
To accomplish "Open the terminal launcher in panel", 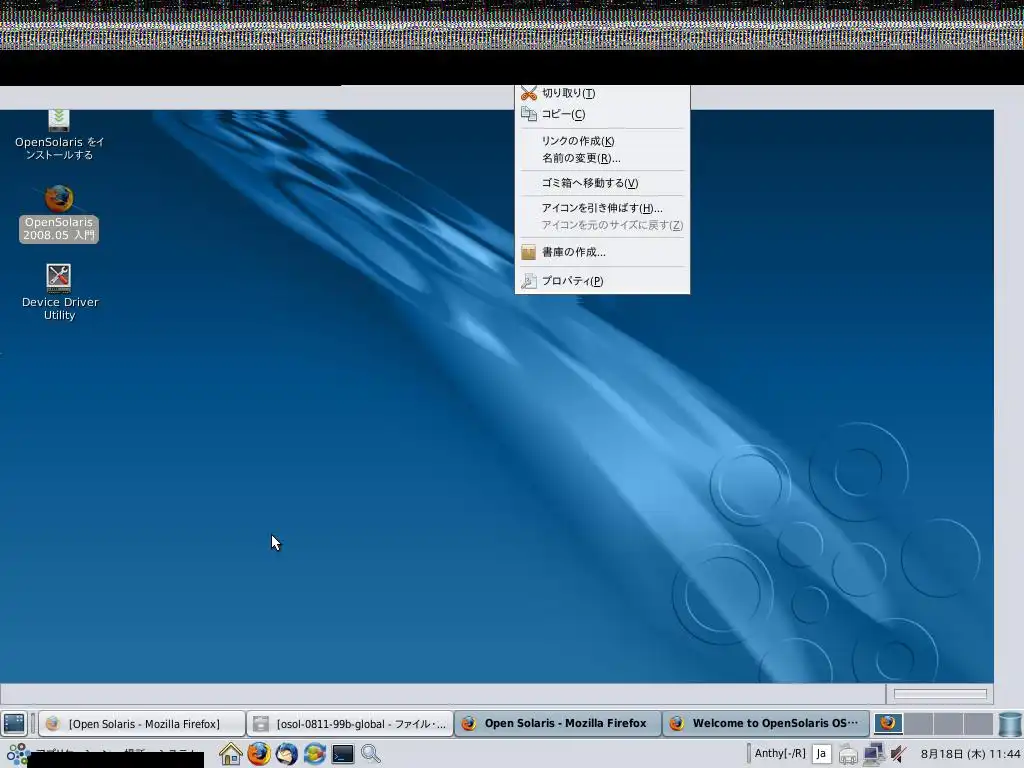I will click(342, 754).
